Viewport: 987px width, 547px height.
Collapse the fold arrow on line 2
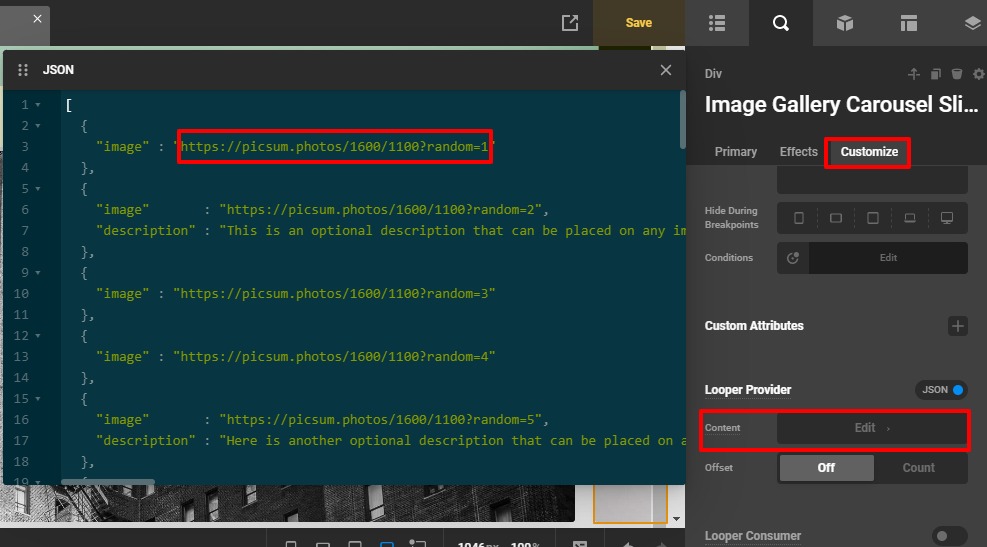[37, 126]
